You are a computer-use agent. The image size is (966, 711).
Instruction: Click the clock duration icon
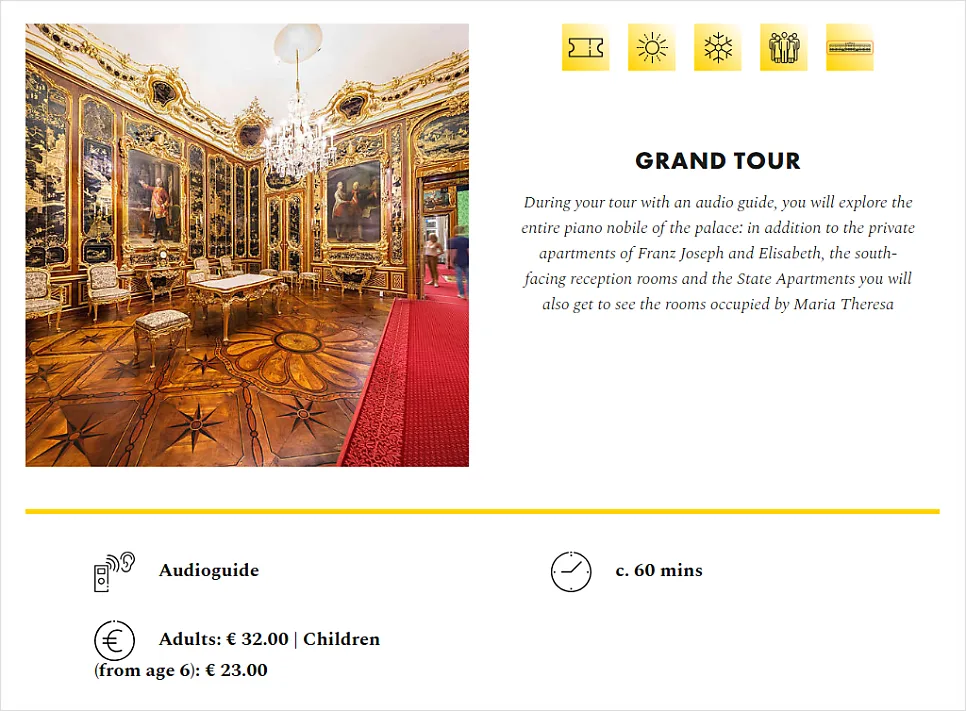tap(571, 571)
